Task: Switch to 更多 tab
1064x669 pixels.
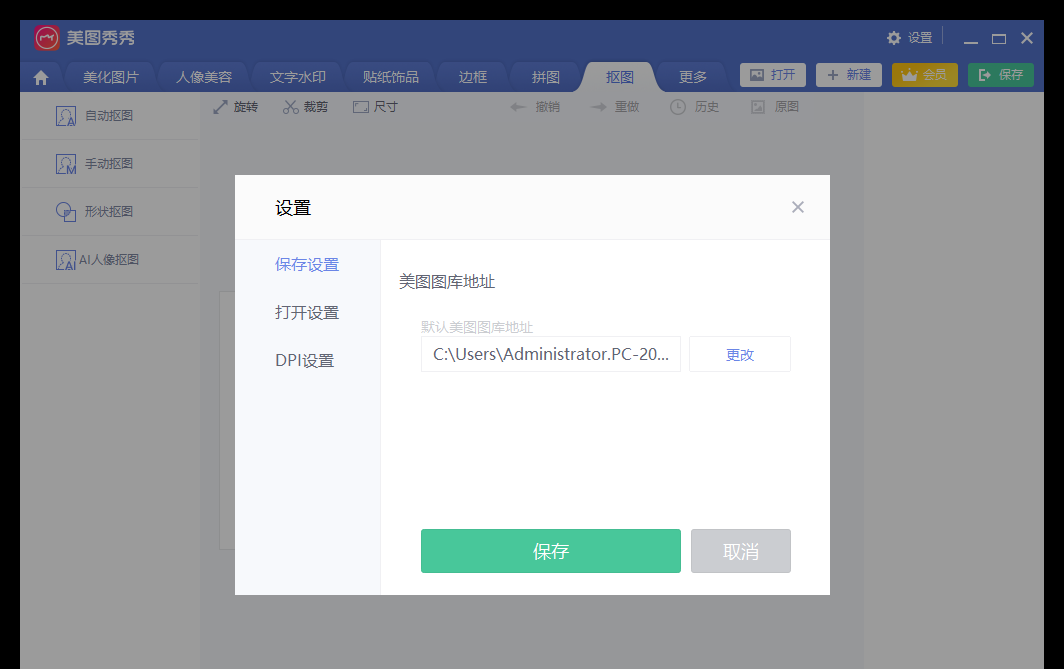Action: tap(693, 77)
